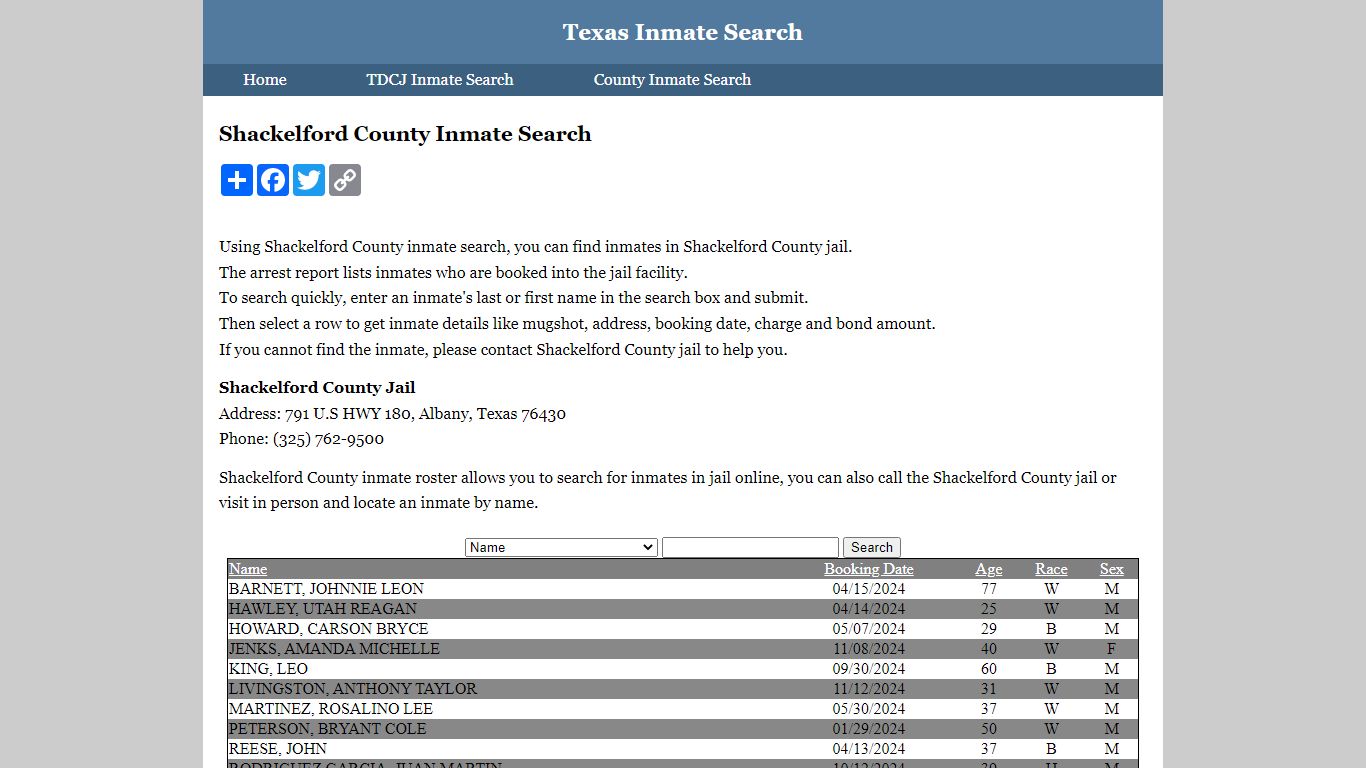Sort table by Name column header
This screenshot has height=768, width=1366.
click(248, 569)
